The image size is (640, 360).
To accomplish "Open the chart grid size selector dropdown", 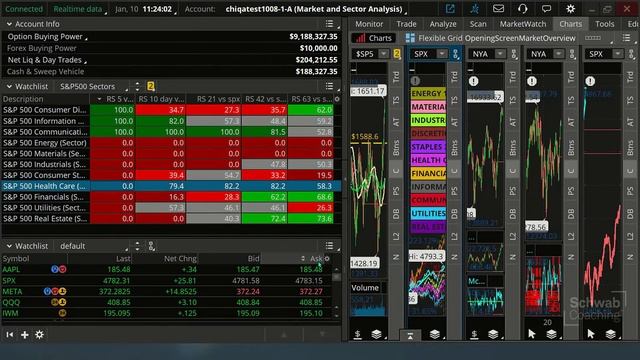I will (599, 38).
